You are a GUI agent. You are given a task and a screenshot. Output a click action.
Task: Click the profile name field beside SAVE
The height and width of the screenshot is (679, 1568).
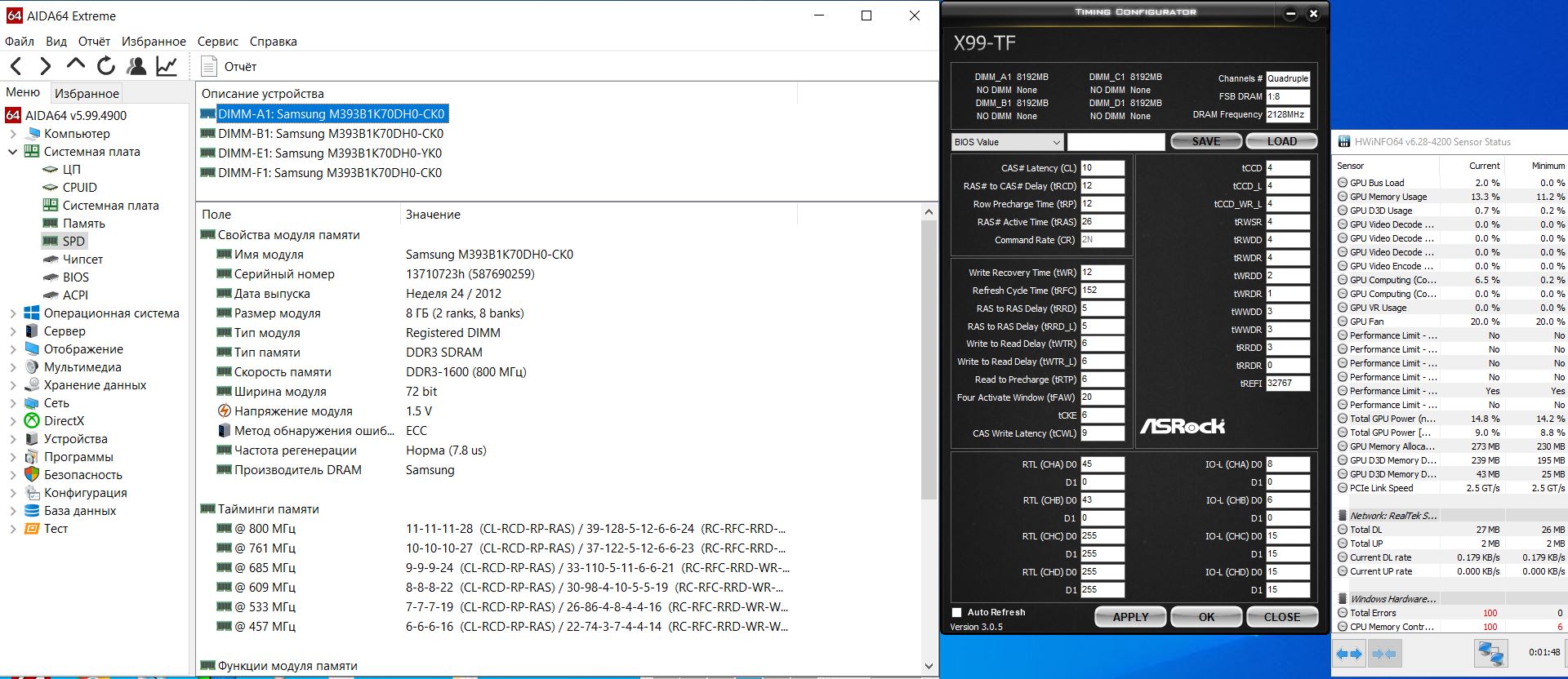click(1116, 142)
